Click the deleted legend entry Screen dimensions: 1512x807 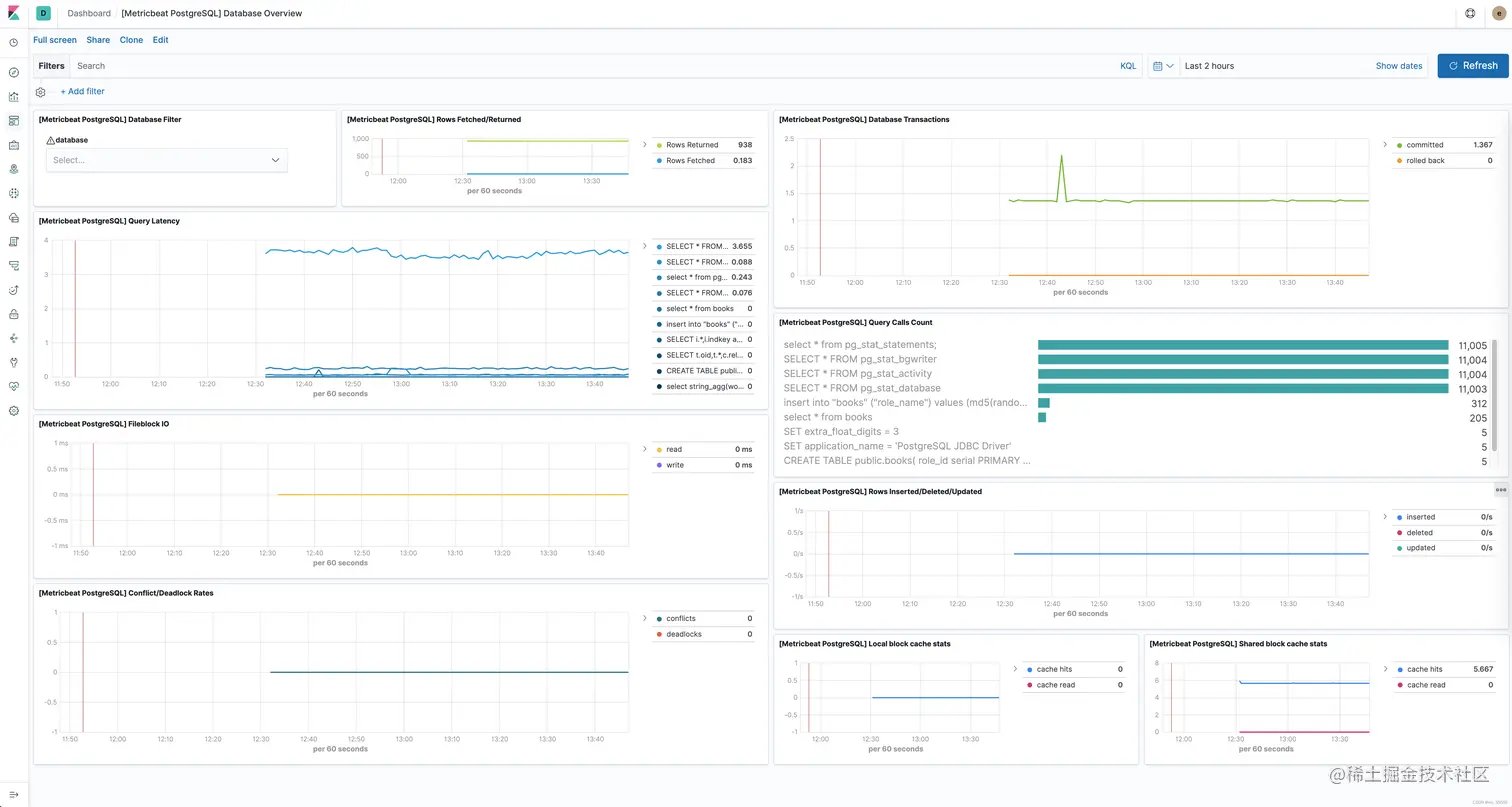click(x=1444, y=533)
